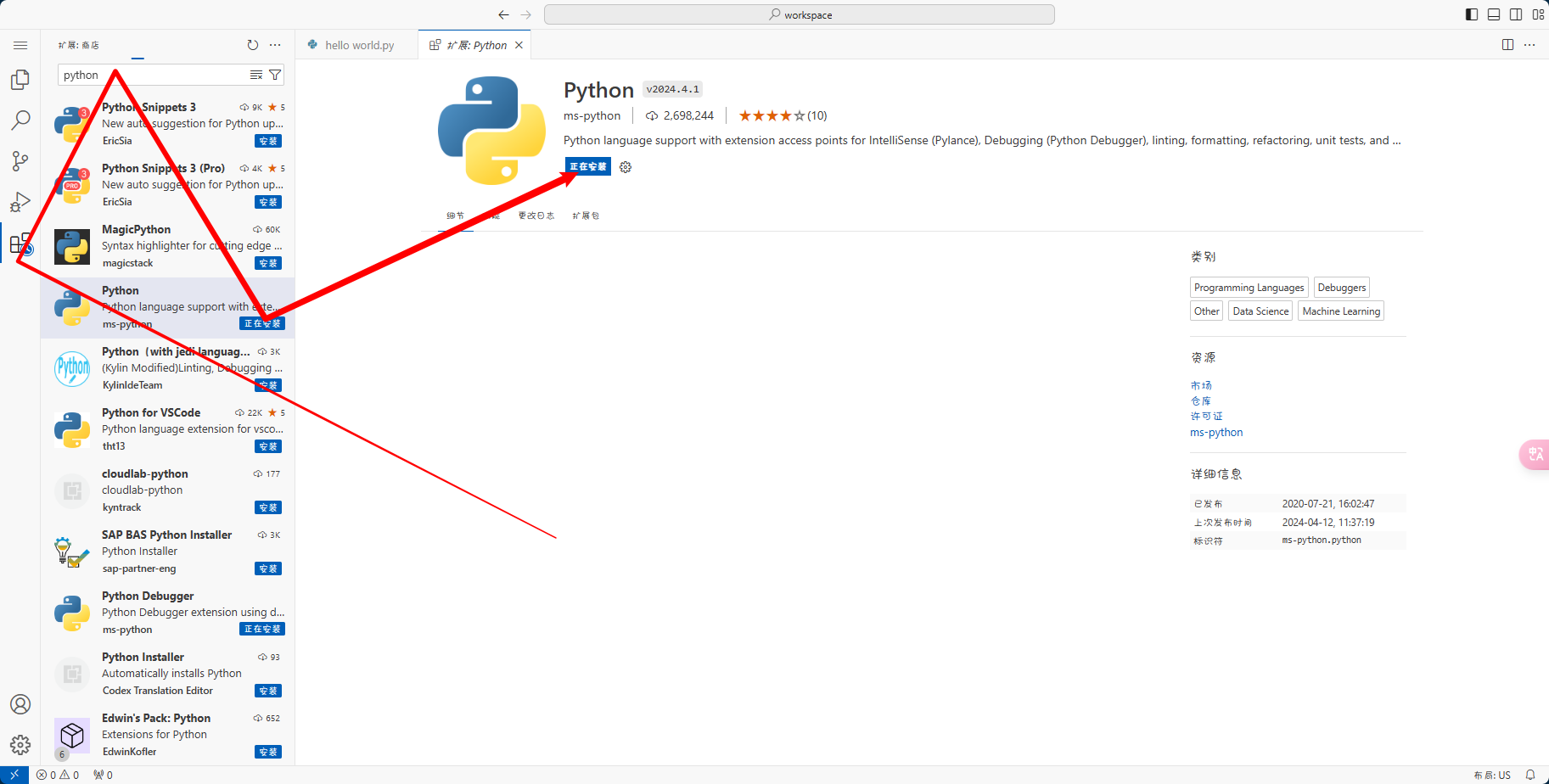This screenshot has height=784, width=1549.
Task: Open the remote window indicator in status bar
Action: [x=14, y=775]
